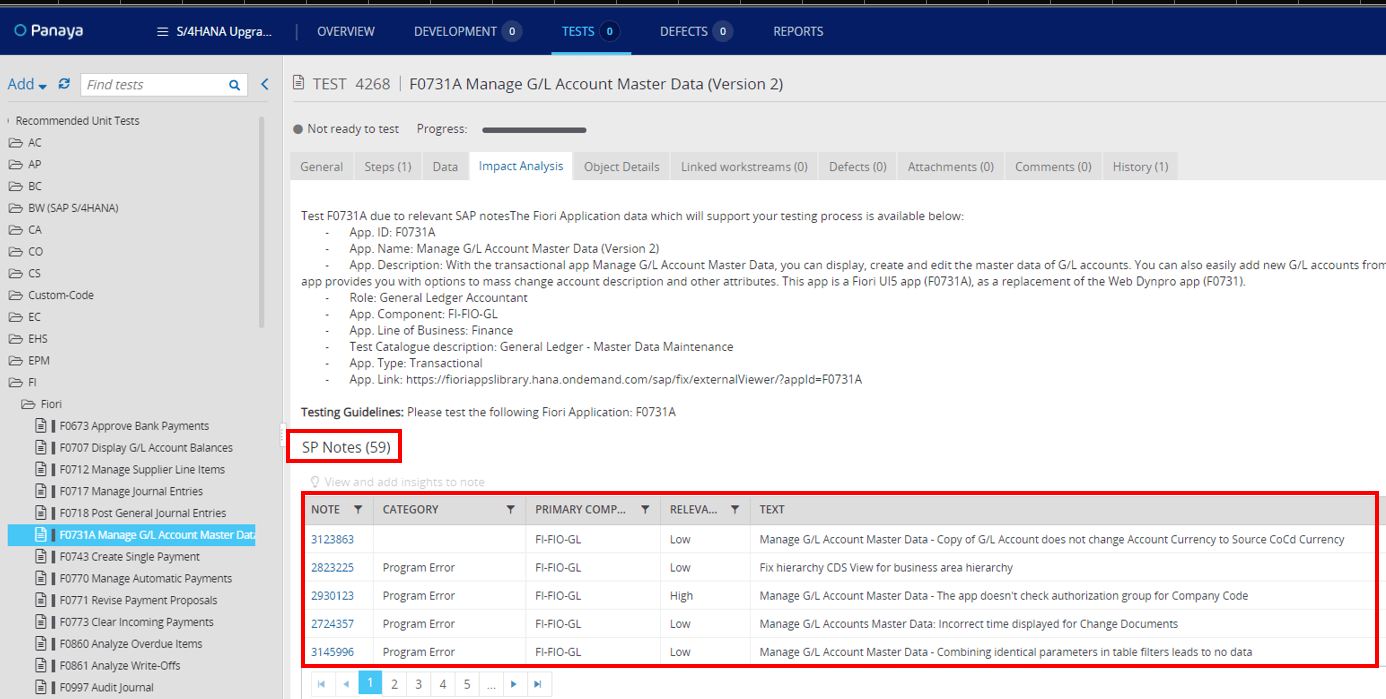The width and height of the screenshot is (1386, 699).
Task: Select F0717 Manage Journal Entries test
Action: [x=131, y=491]
